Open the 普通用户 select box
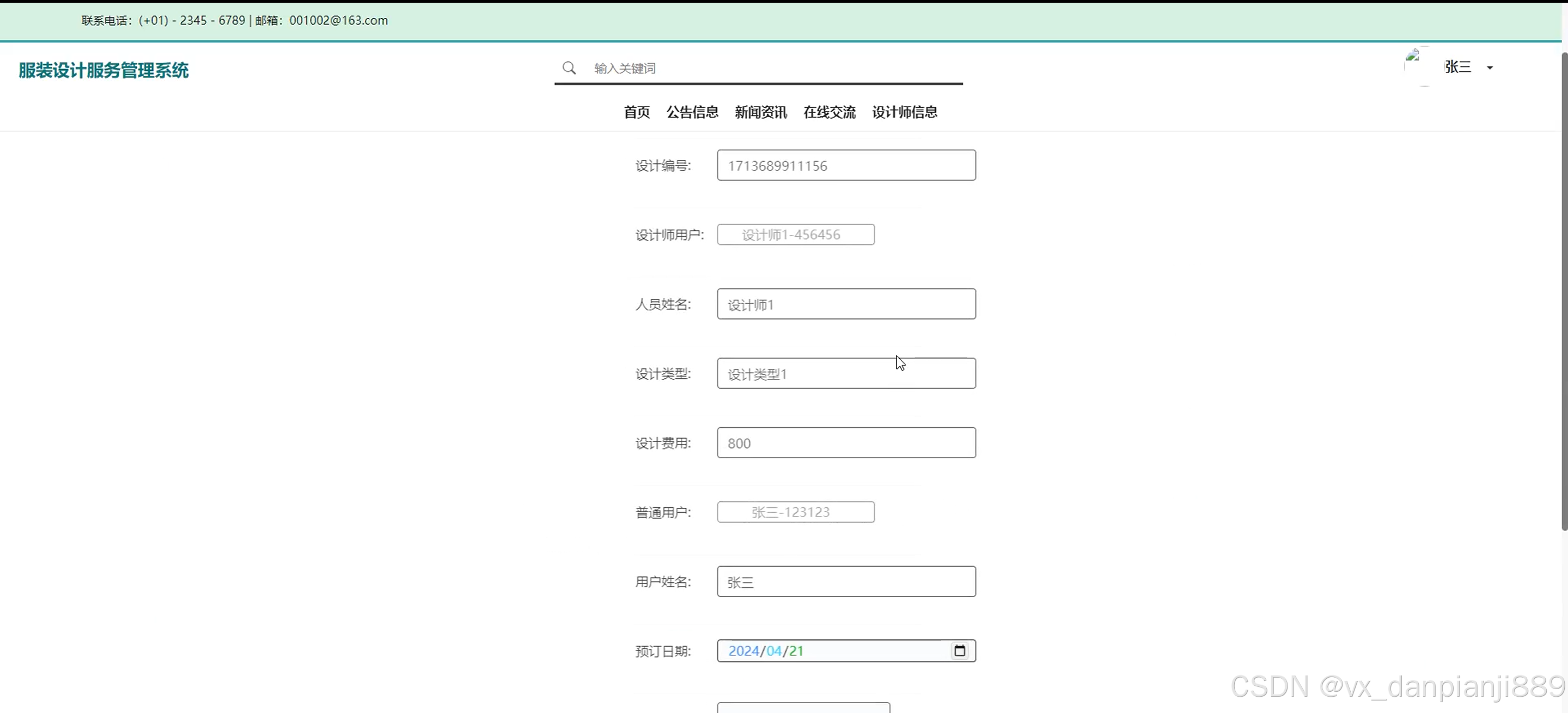The width and height of the screenshot is (1568, 713). point(795,512)
